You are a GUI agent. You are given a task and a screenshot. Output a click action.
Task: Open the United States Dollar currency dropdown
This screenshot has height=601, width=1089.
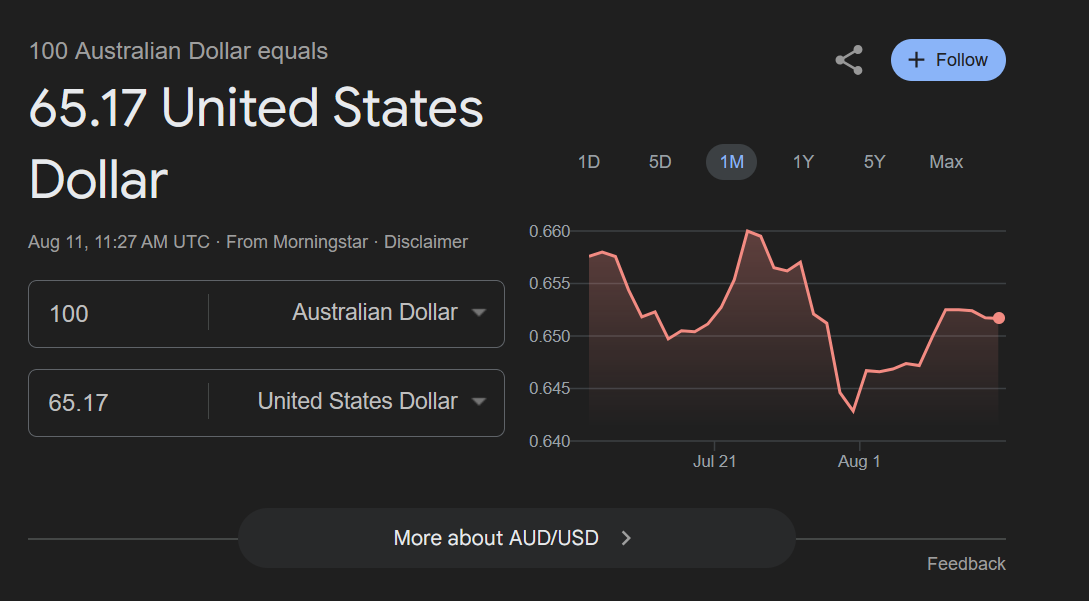372,402
